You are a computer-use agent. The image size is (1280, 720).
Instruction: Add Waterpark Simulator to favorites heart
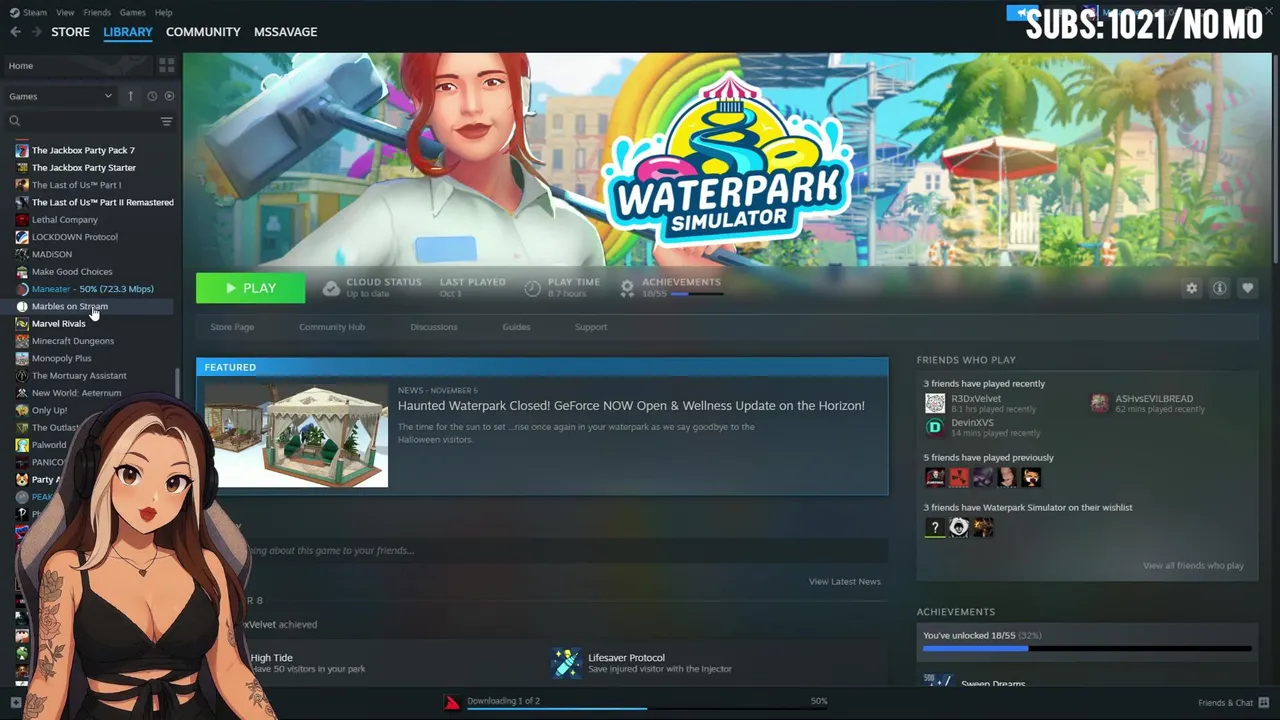click(1247, 288)
